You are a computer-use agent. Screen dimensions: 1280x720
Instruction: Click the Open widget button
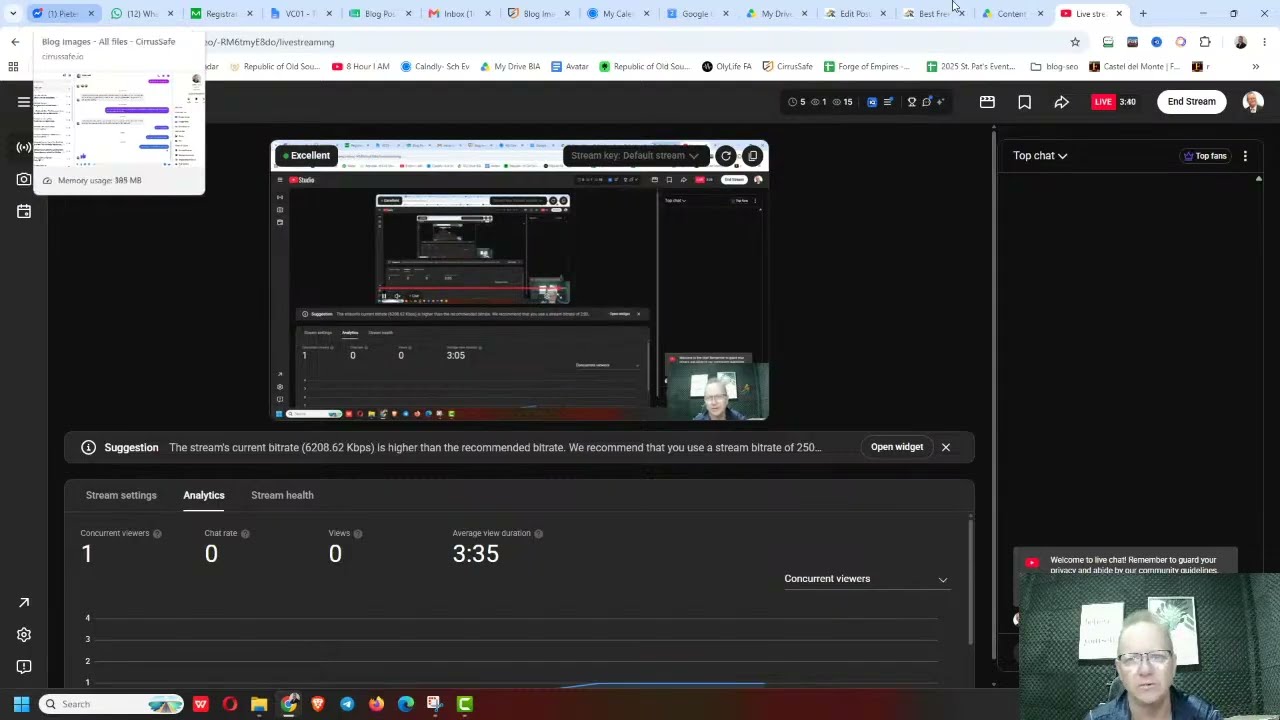pos(897,447)
